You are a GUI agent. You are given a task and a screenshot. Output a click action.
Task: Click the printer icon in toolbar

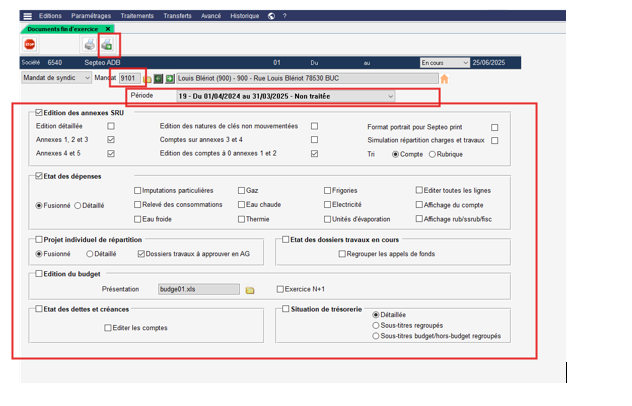pos(89,45)
